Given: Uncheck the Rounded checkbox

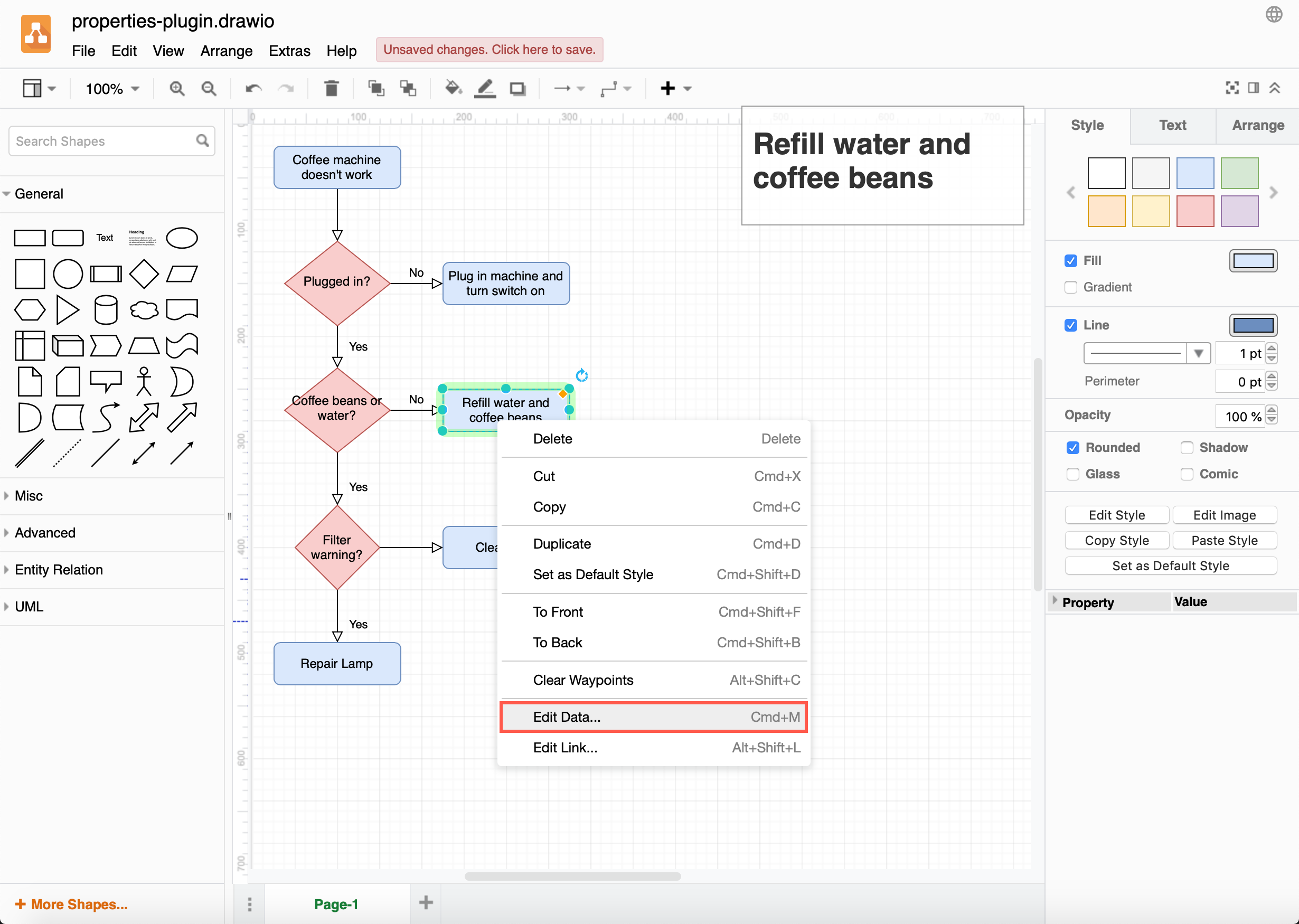Looking at the screenshot, I should point(1073,448).
